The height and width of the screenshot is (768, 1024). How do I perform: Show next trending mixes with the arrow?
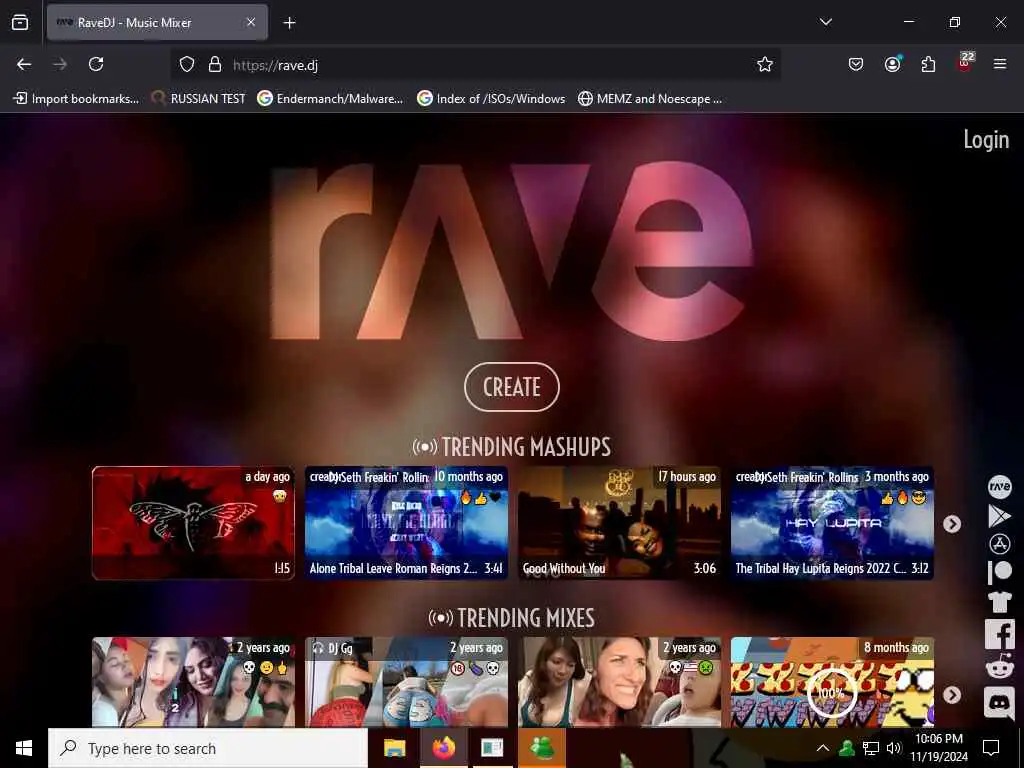(x=952, y=695)
